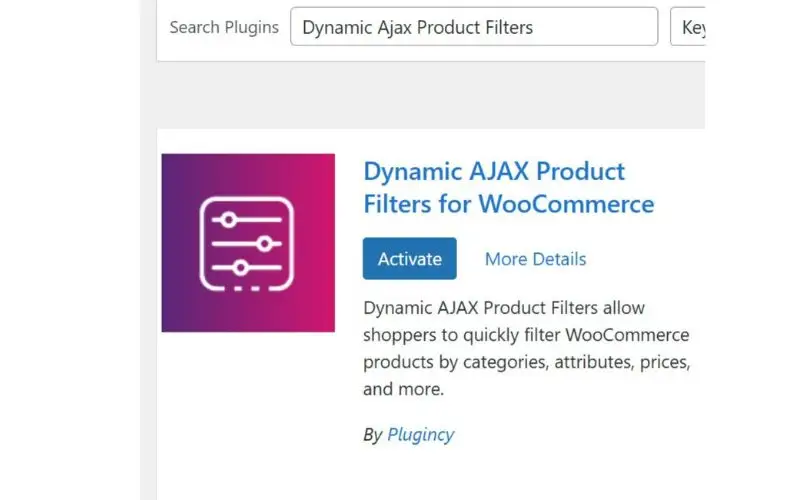Activate the Dynamic AJAX Product Filters plugin
Viewport: 800px width, 500px height.
(409, 259)
